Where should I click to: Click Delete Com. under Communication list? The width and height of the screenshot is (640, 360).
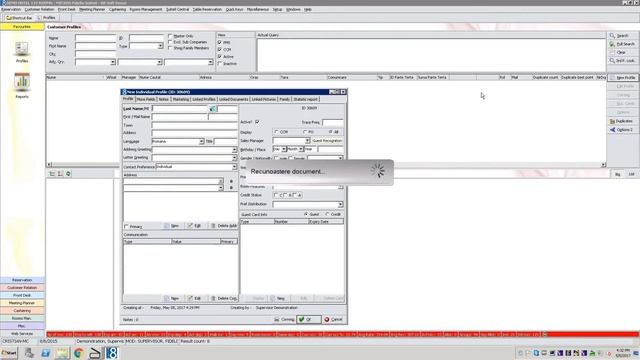point(224,298)
